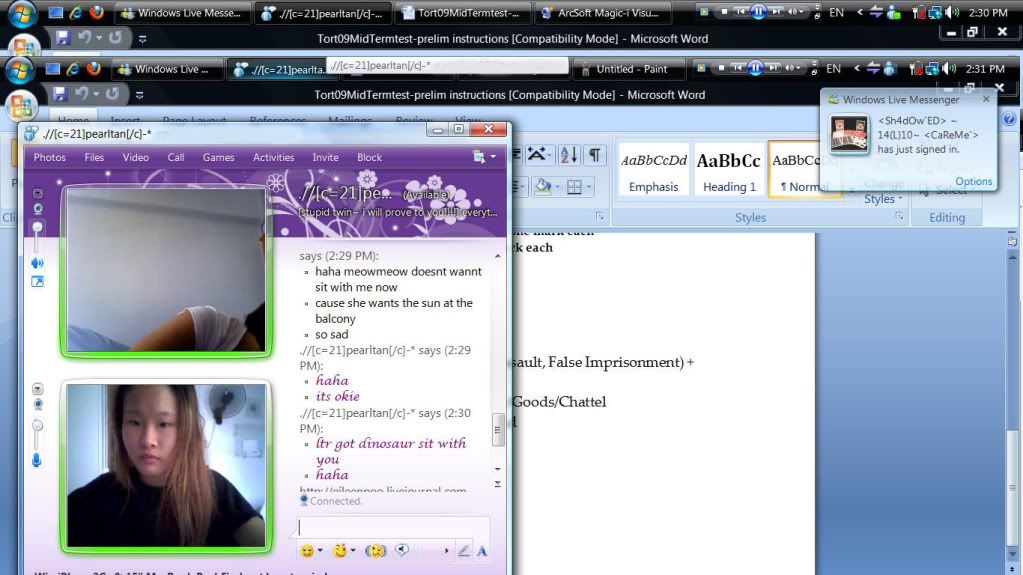The width and height of the screenshot is (1023, 575).
Task: Open contact's webcam options dropdown
Action: (38, 194)
